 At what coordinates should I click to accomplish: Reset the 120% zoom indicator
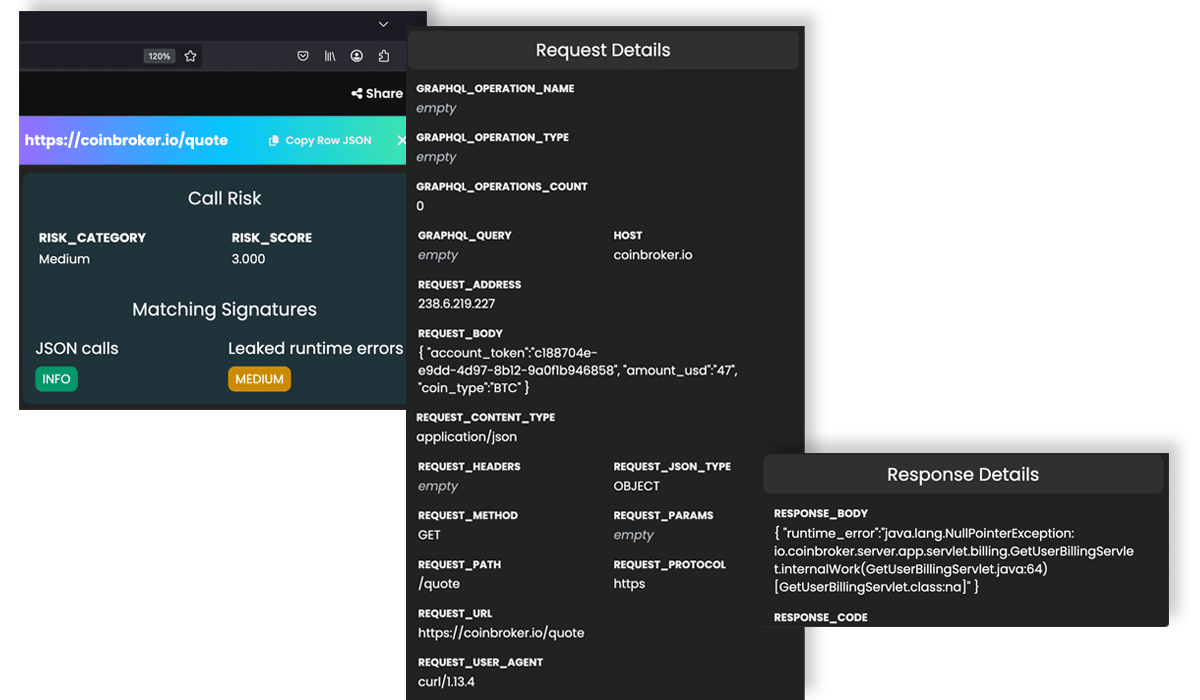(159, 56)
